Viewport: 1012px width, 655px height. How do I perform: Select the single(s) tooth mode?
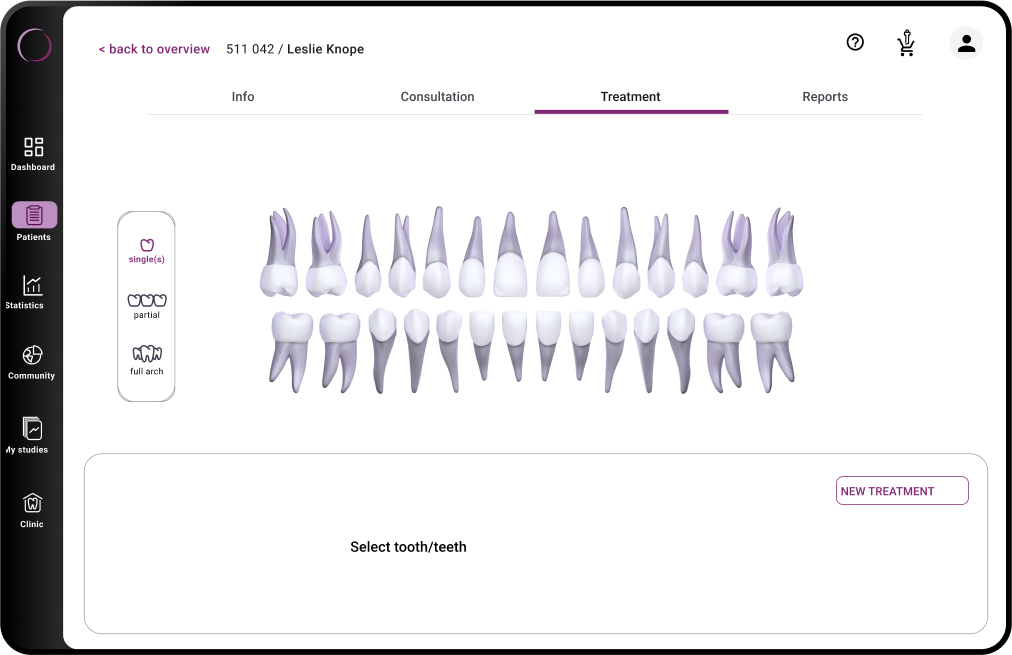tap(147, 250)
